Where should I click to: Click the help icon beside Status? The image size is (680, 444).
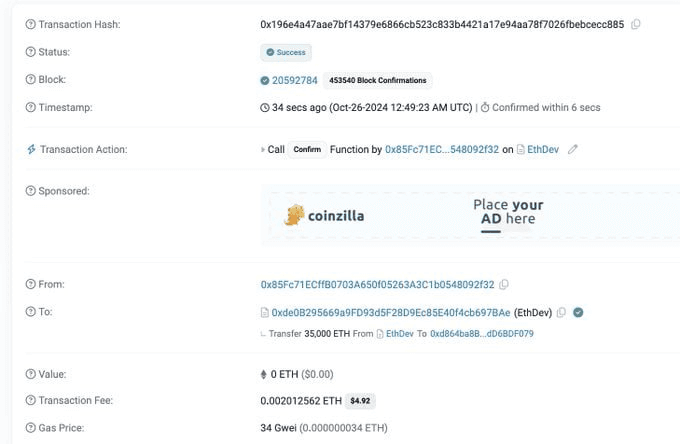tap(30, 52)
